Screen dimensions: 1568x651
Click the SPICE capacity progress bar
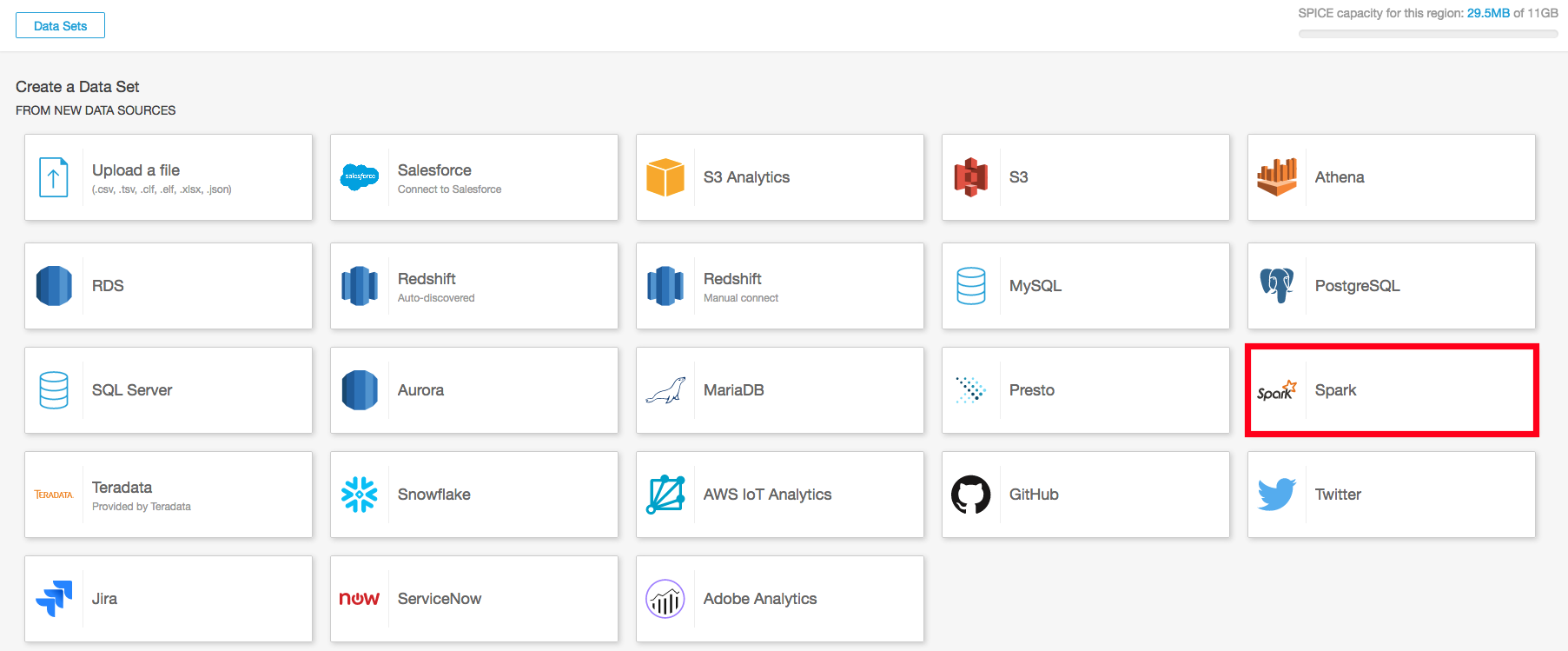pyautogui.click(x=1428, y=34)
